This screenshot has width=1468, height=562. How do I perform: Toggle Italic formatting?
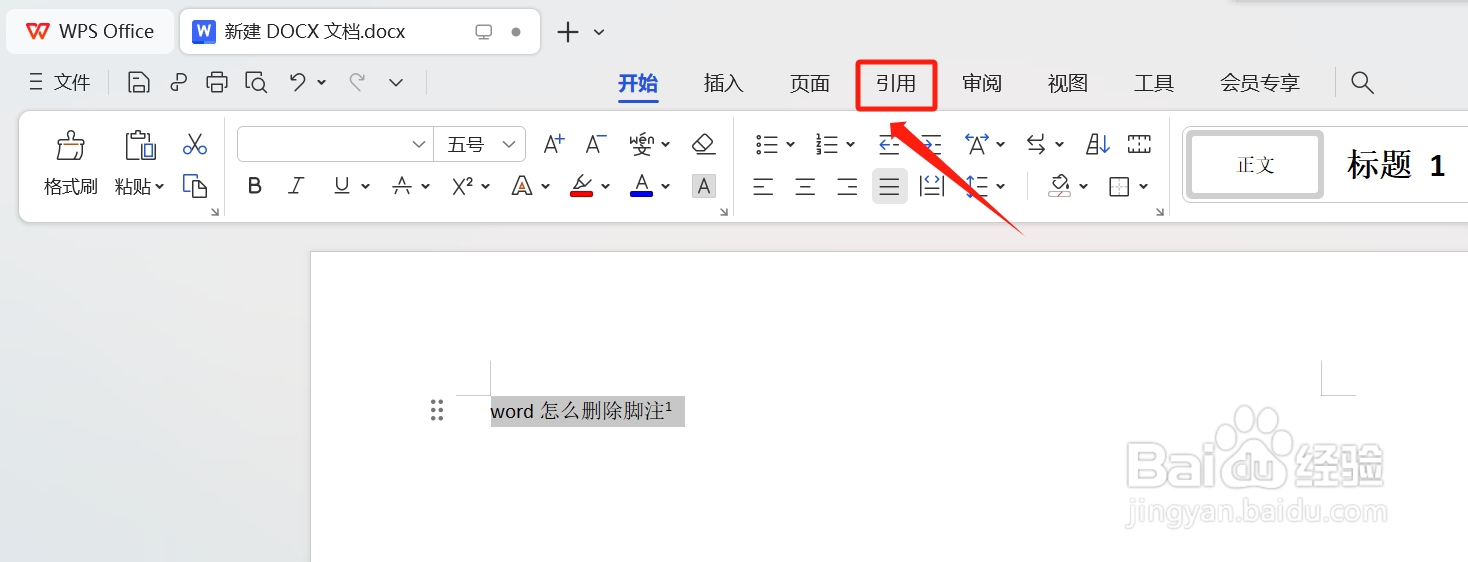(296, 186)
